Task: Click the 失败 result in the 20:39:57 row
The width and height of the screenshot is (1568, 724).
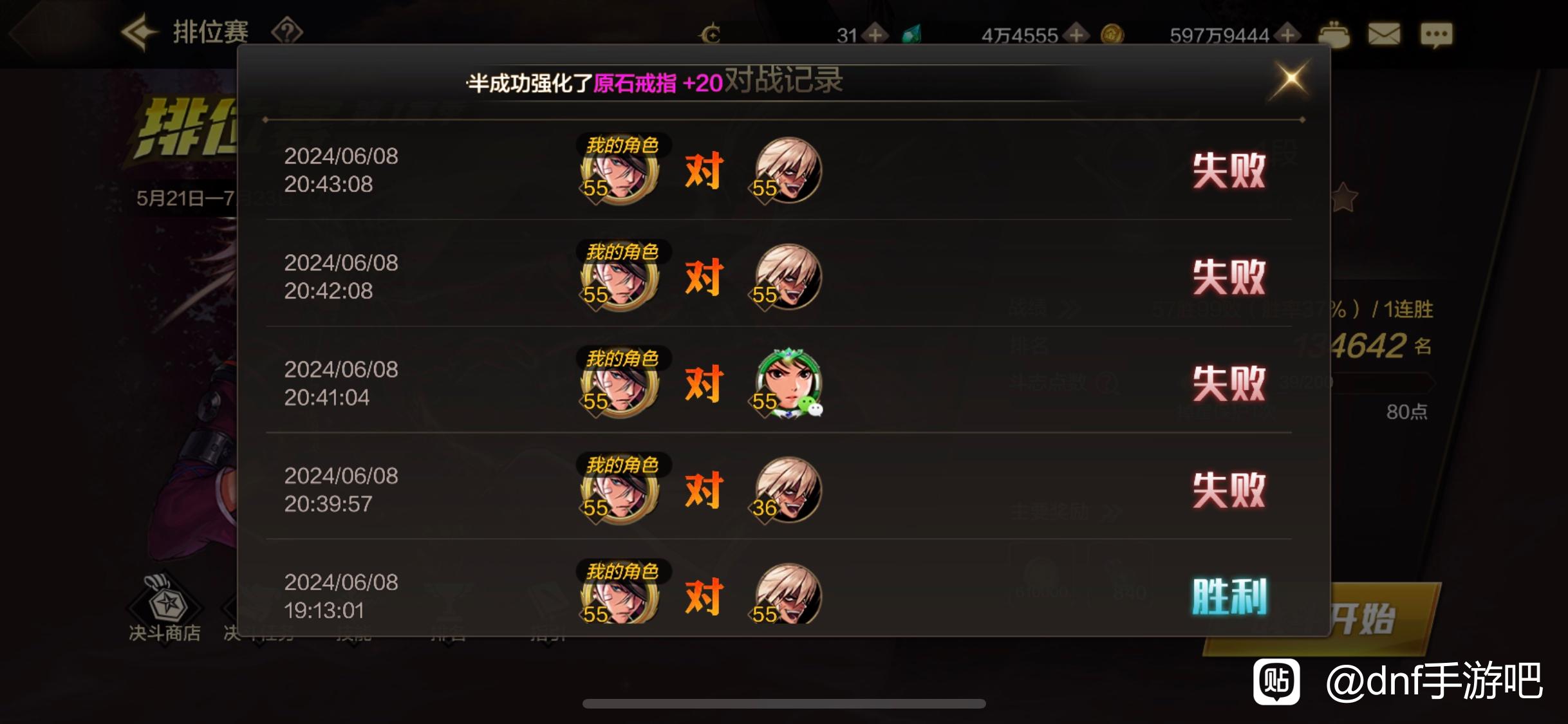Action: [1229, 490]
